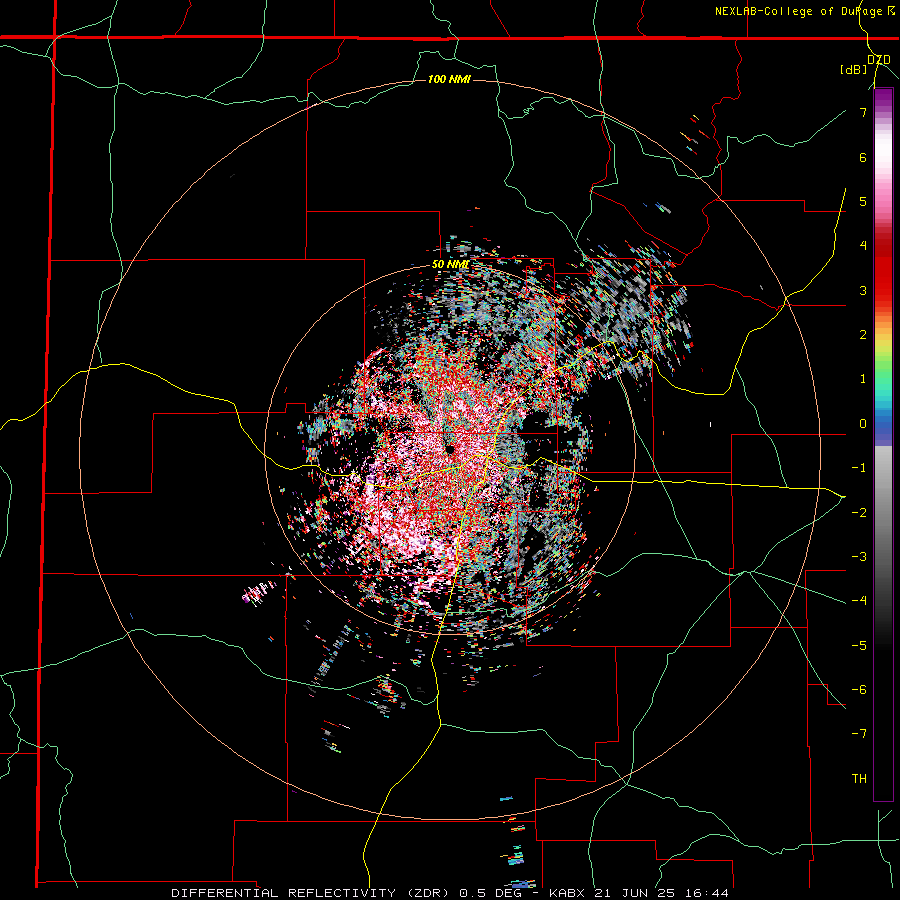Click the 2 value on the color scale
Image resolution: width=900 pixels, height=900 pixels.
(863, 335)
